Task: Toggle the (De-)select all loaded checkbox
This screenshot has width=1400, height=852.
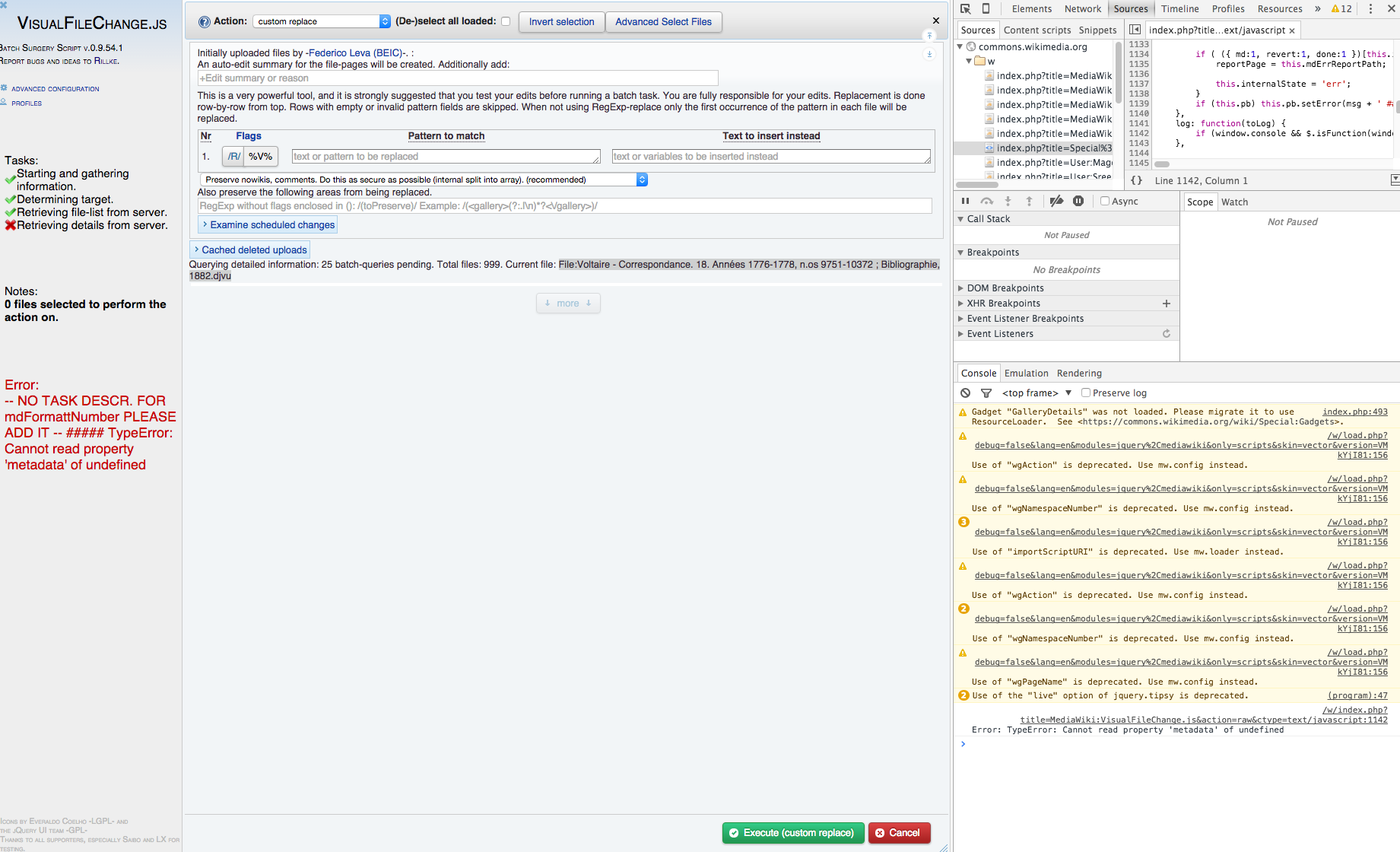Action: pyautogui.click(x=506, y=21)
